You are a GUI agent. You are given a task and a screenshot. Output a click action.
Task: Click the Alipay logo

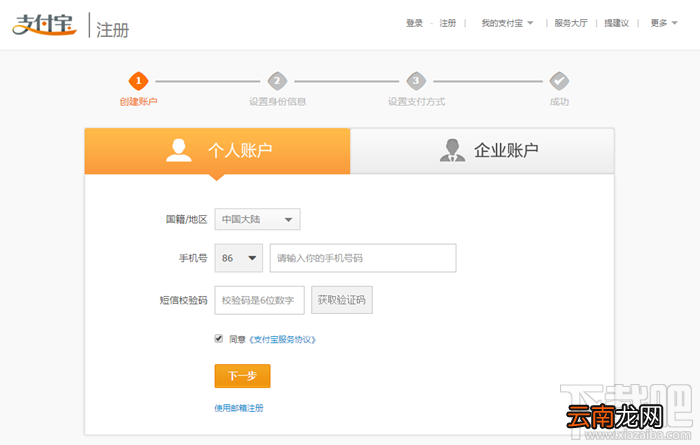[x=44, y=25]
